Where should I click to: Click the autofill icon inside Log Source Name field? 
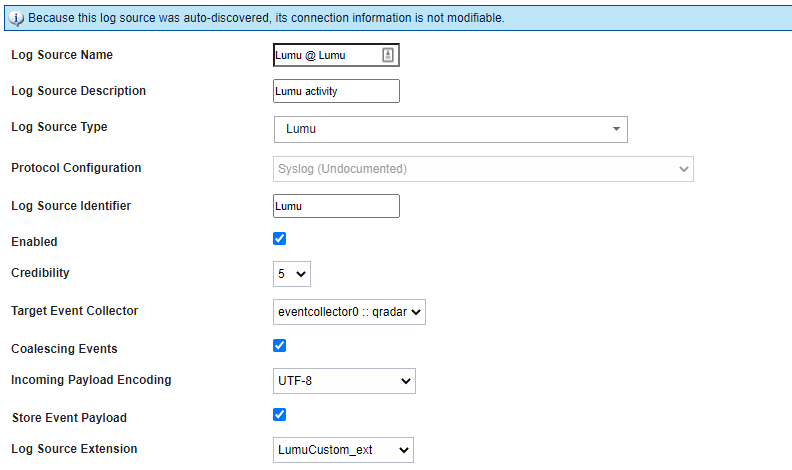(x=388, y=55)
